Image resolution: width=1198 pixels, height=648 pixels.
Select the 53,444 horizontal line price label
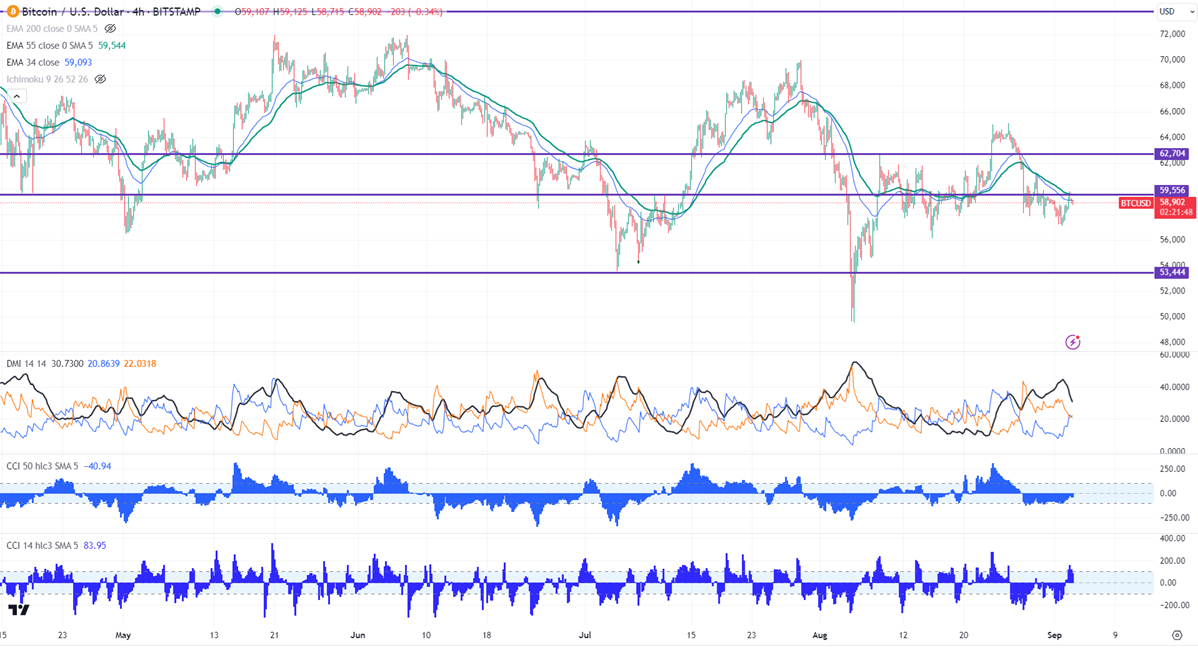[x=1172, y=272]
